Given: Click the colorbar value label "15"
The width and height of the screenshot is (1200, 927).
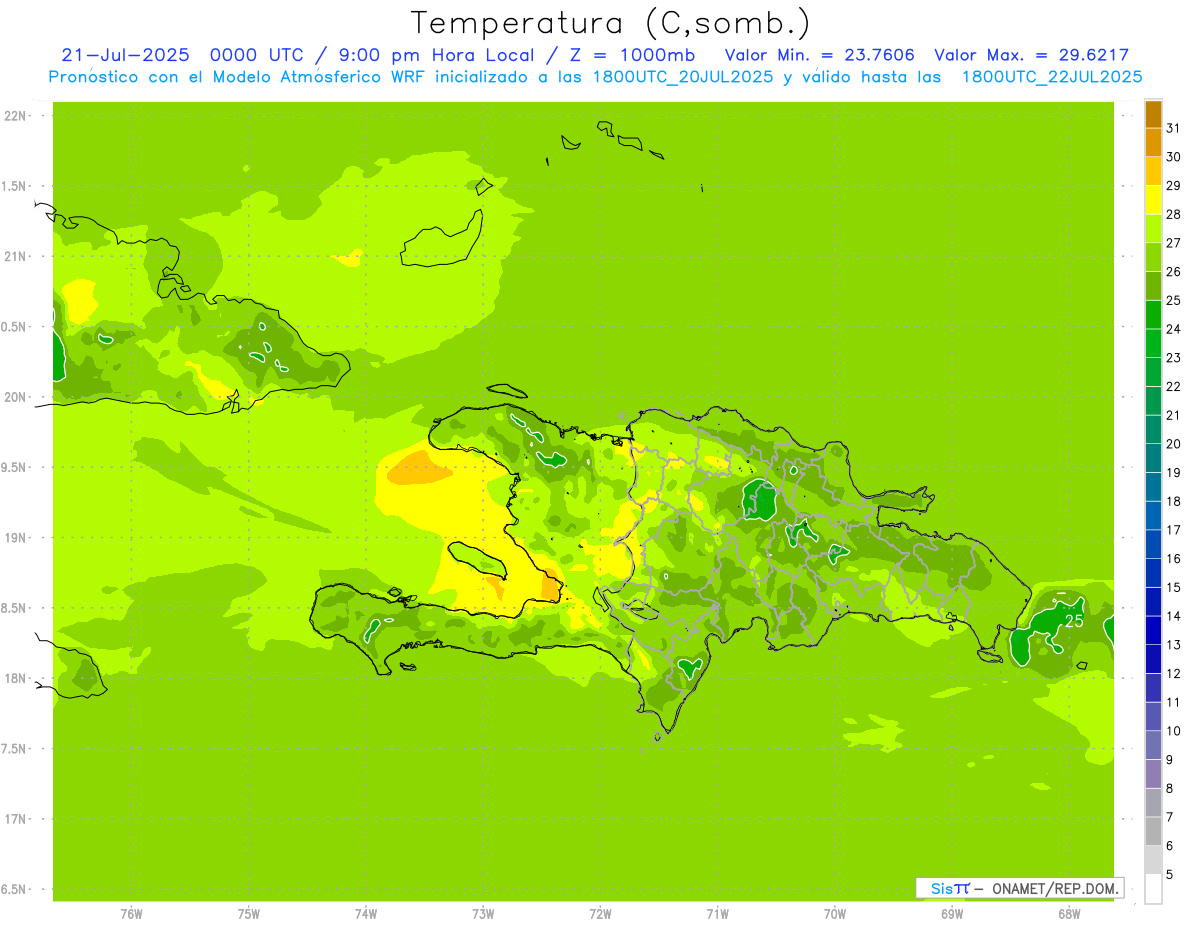Looking at the screenshot, I should pyautogui.click(x=1173, y=587).
